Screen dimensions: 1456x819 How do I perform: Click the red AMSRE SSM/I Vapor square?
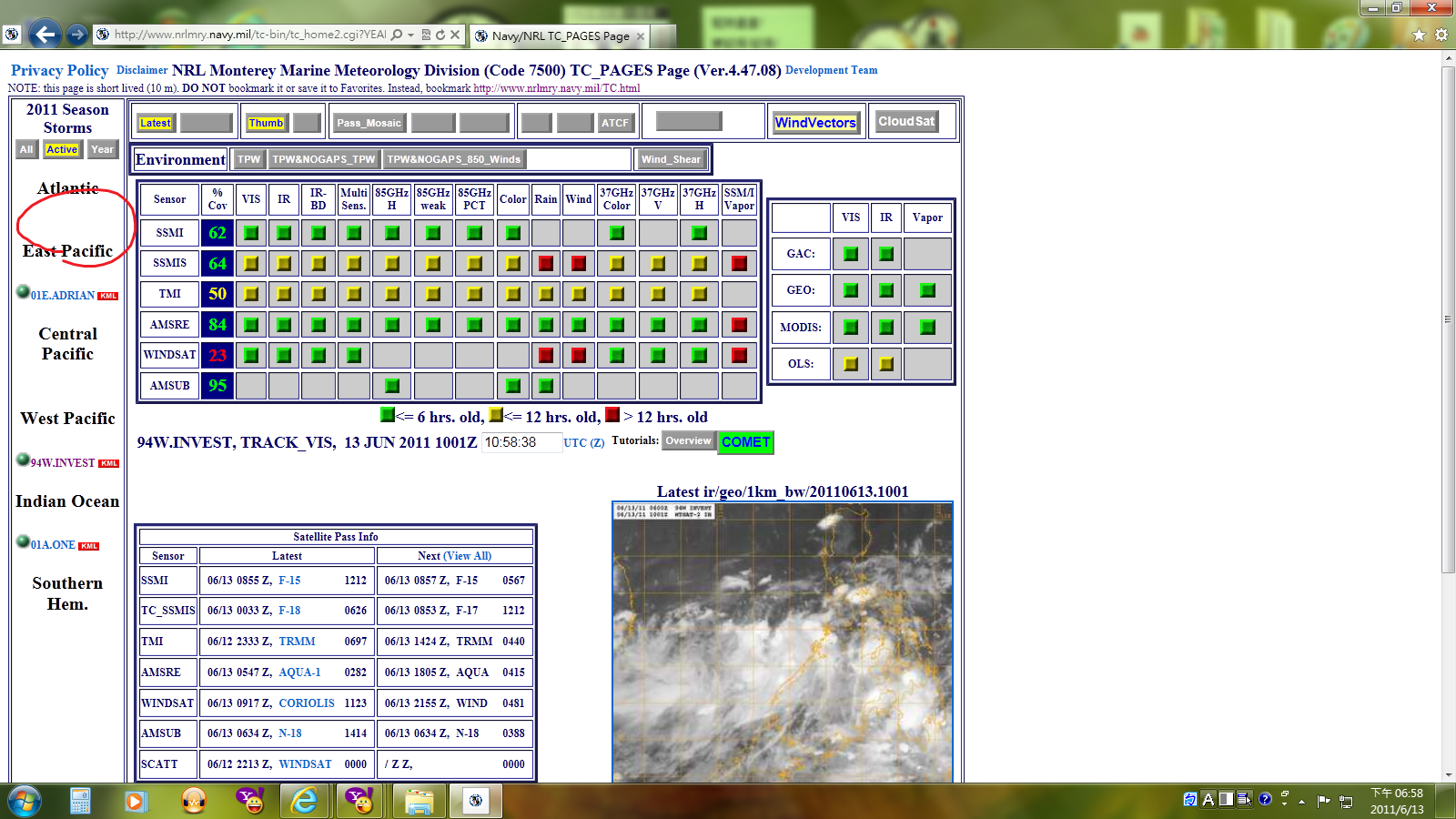[739, 325]
